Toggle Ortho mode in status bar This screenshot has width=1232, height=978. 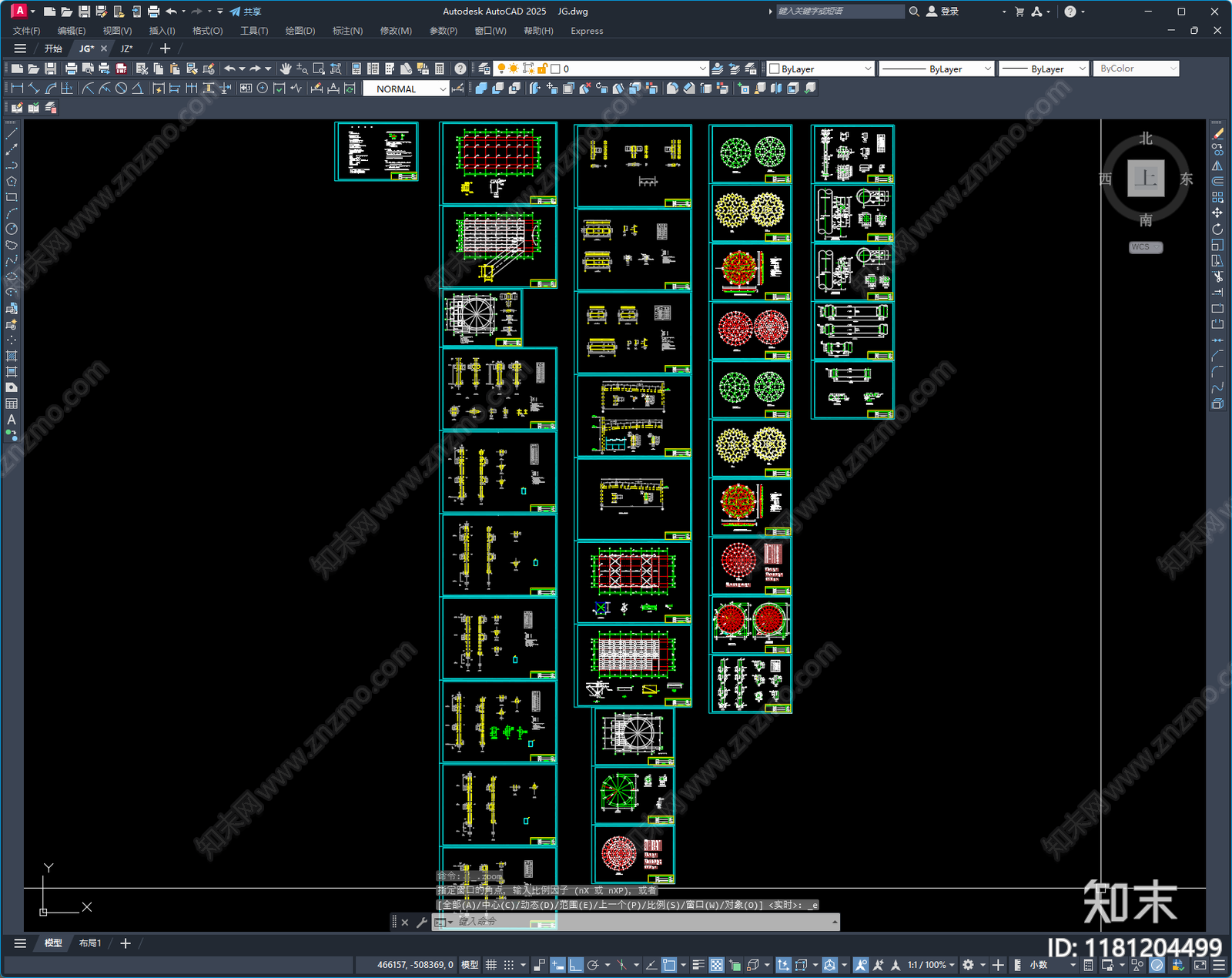pos(575,965)
